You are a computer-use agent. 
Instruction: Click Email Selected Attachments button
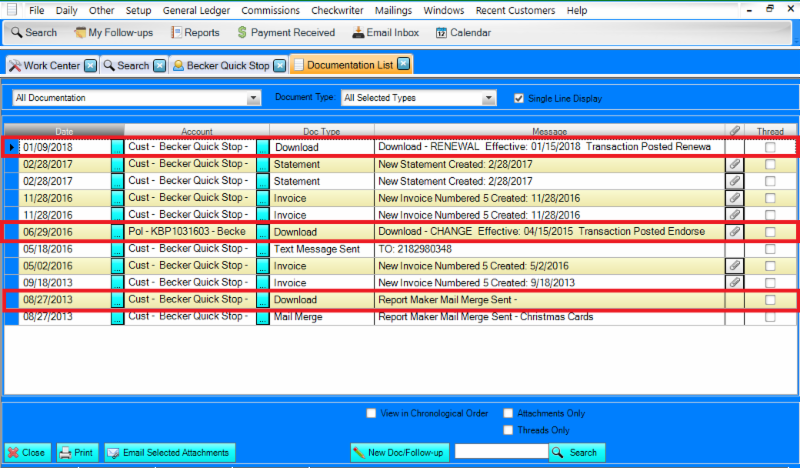click(170, 452)
